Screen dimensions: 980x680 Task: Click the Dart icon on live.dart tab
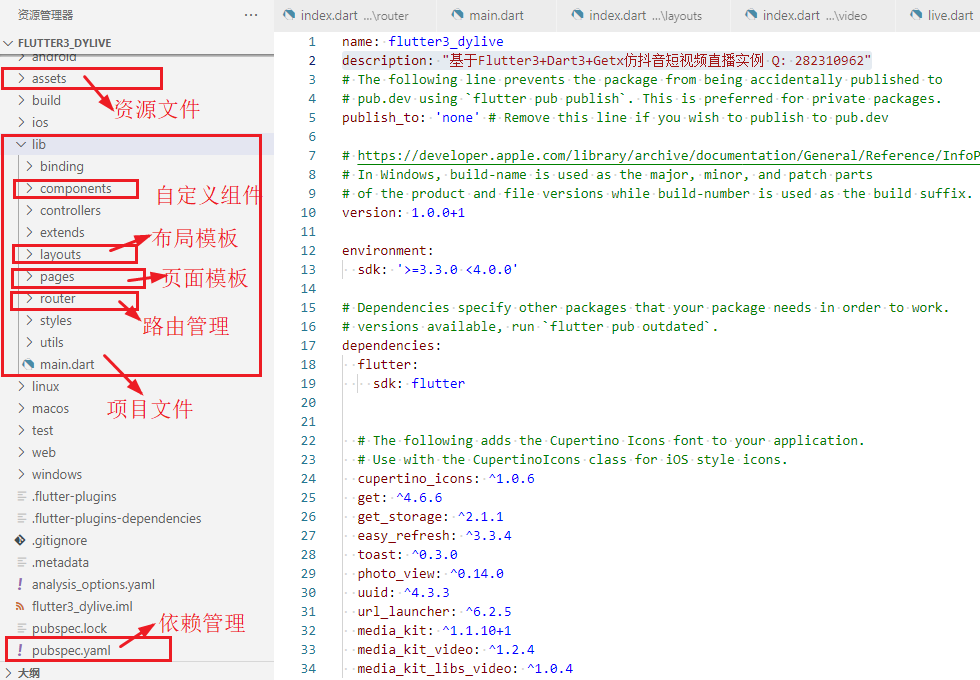[x=916, y=15]
